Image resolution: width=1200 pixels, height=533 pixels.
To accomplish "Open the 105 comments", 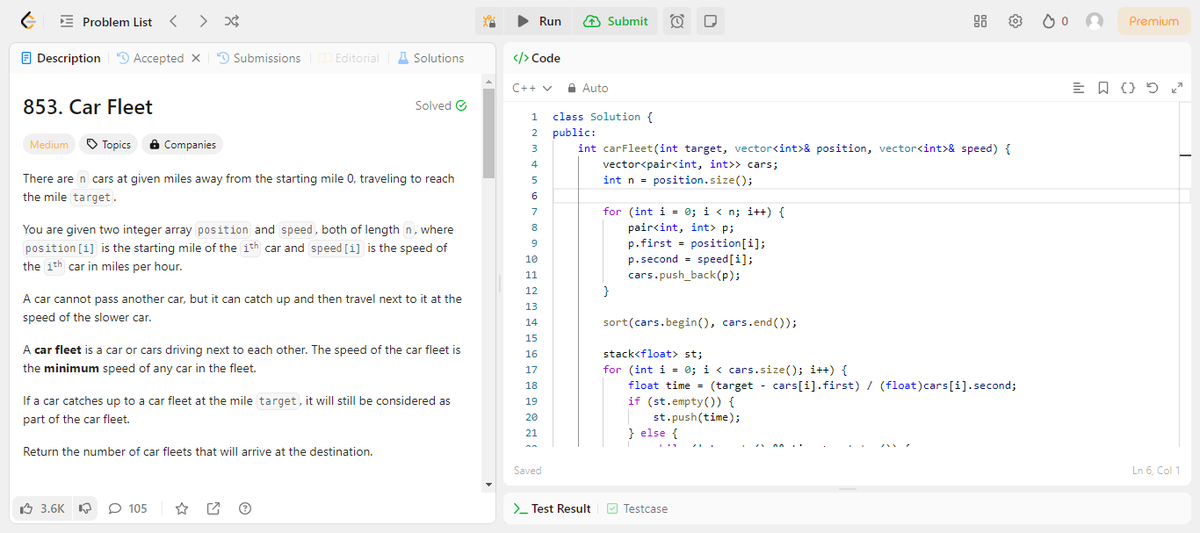I will [x=128, y=509].
